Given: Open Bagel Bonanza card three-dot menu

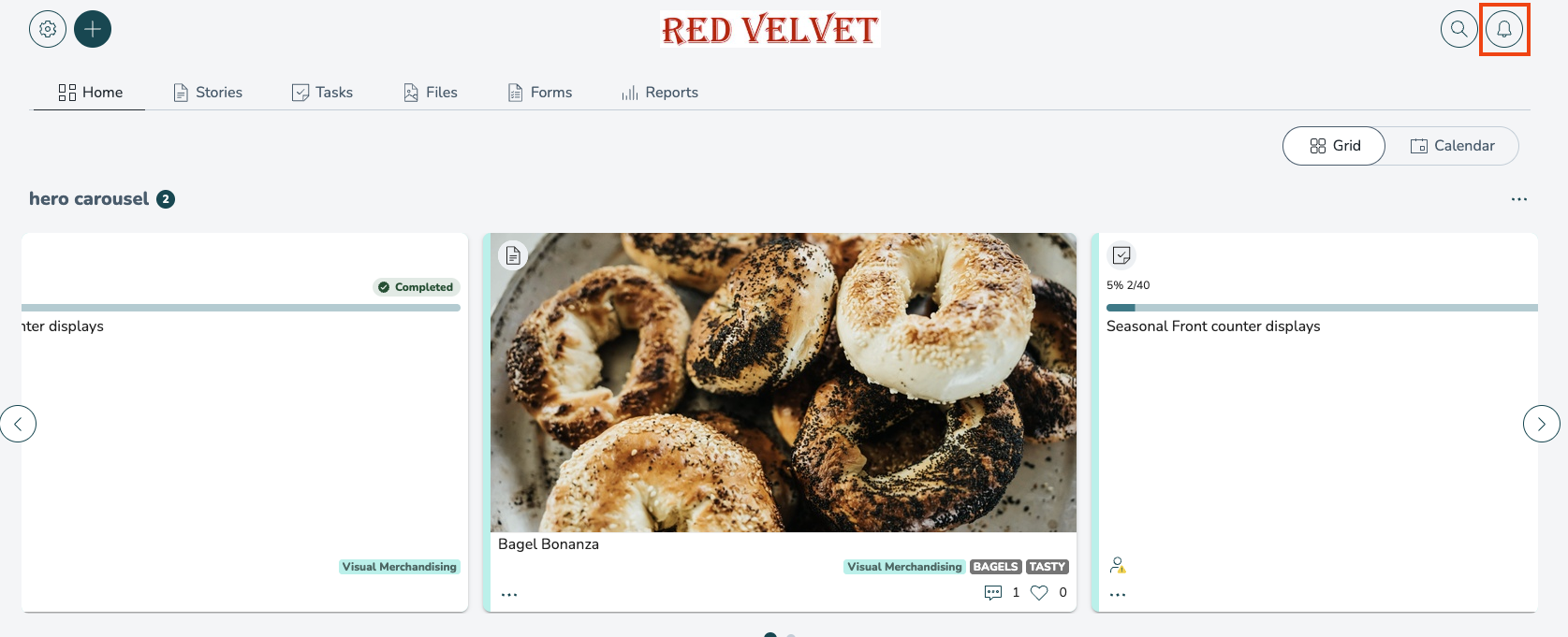Looking at the screenshot, I should [509, 595].
